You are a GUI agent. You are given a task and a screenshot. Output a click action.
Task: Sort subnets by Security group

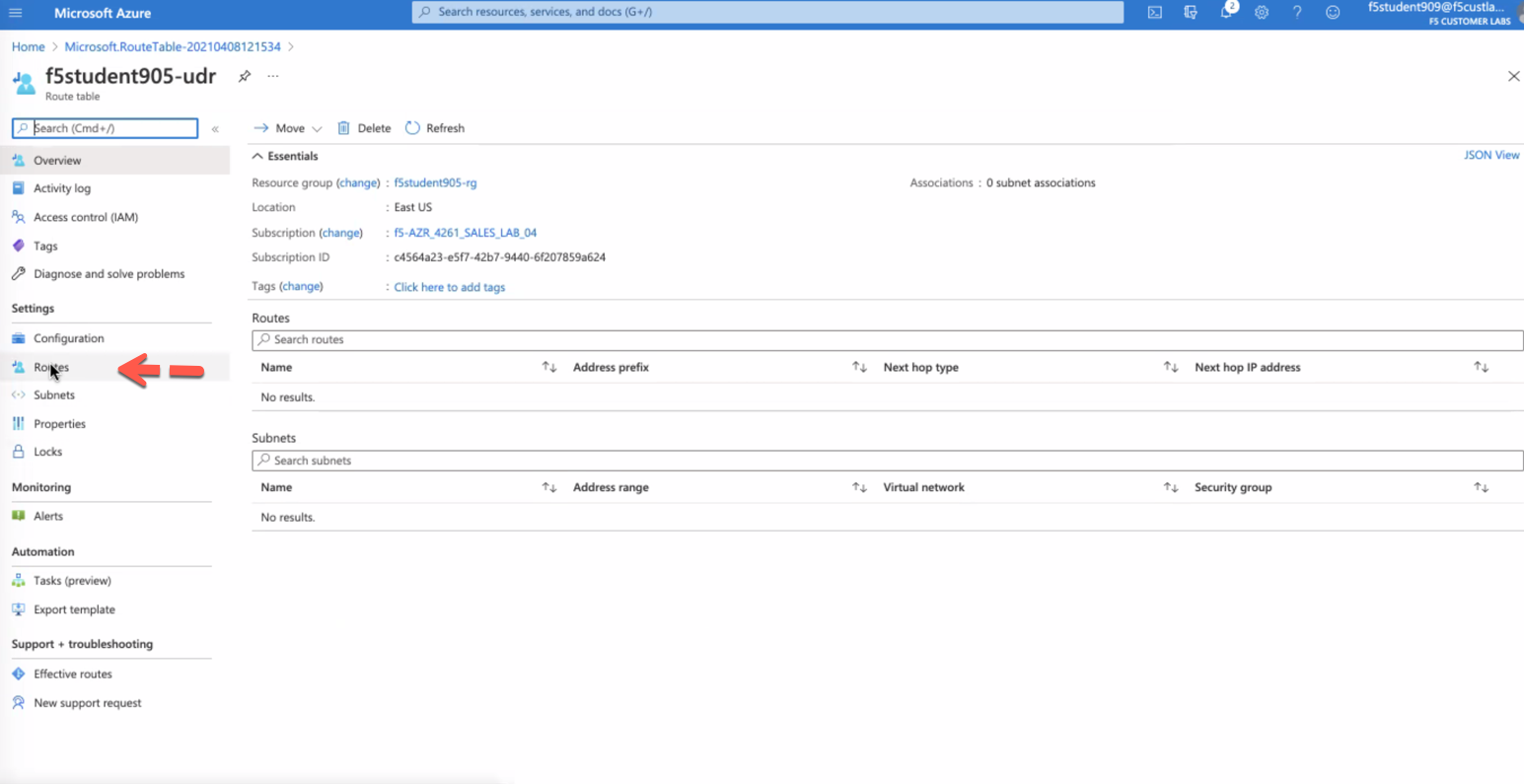[x=1481, y=487]
